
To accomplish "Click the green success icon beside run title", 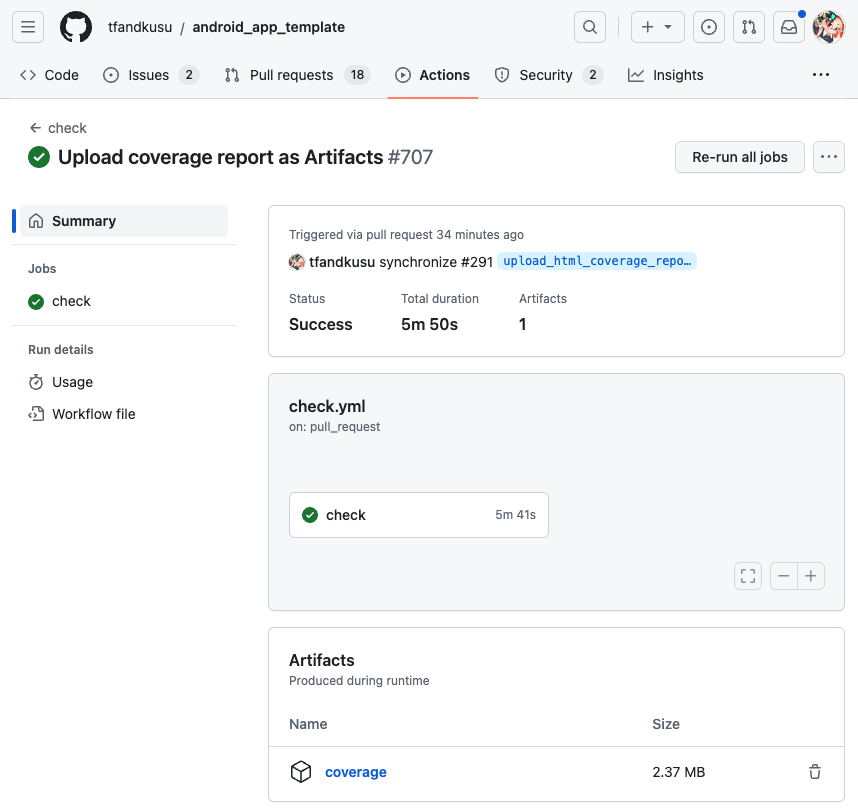I will tap(39, 157).
